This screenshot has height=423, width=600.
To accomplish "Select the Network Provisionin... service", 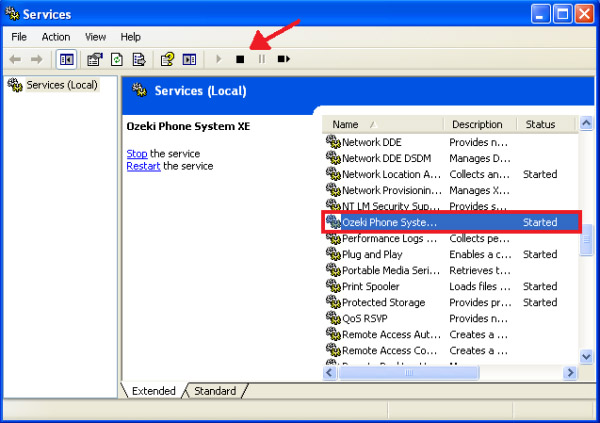I will tap(451, 191).
